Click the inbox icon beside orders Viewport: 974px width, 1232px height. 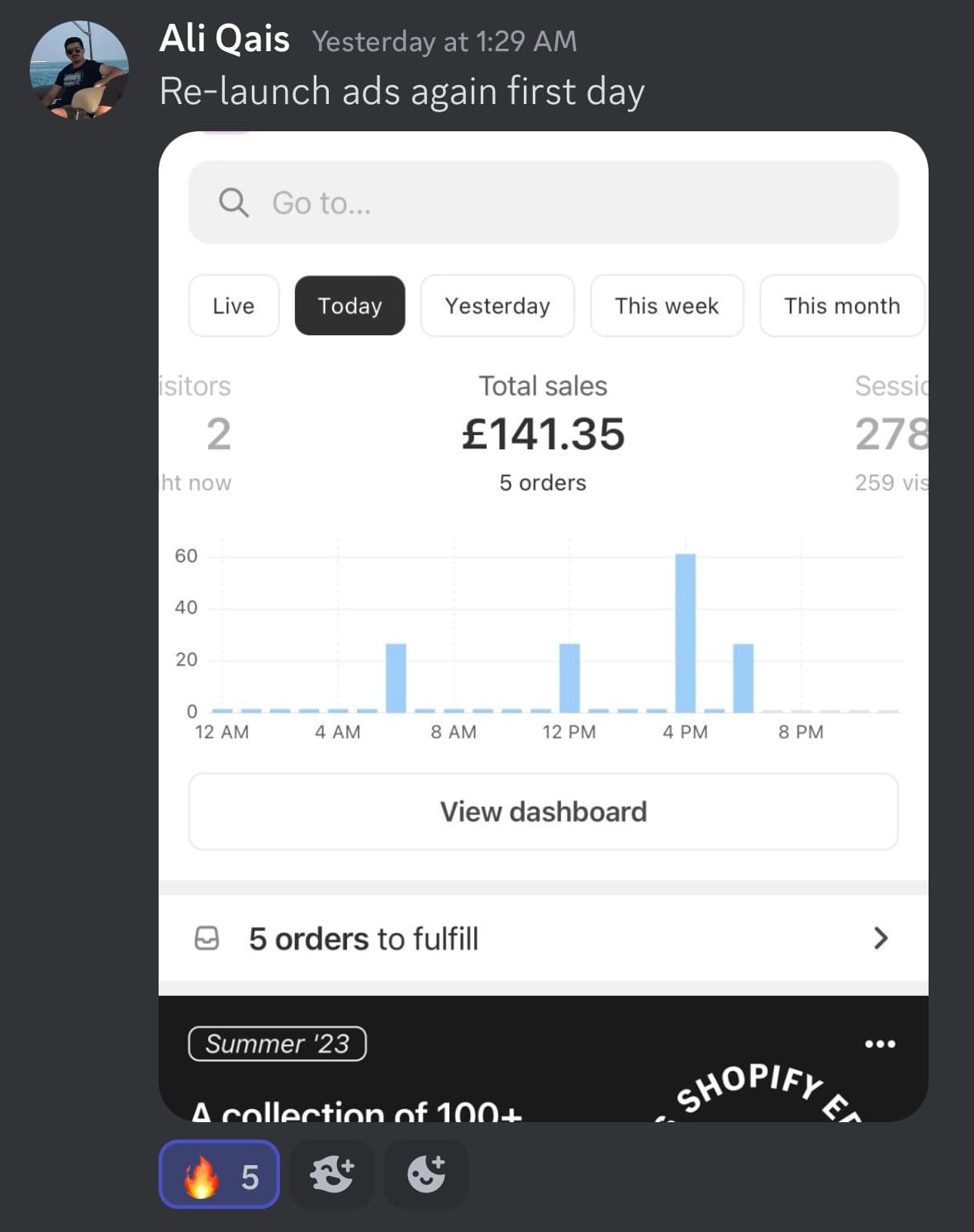(207, 939)
